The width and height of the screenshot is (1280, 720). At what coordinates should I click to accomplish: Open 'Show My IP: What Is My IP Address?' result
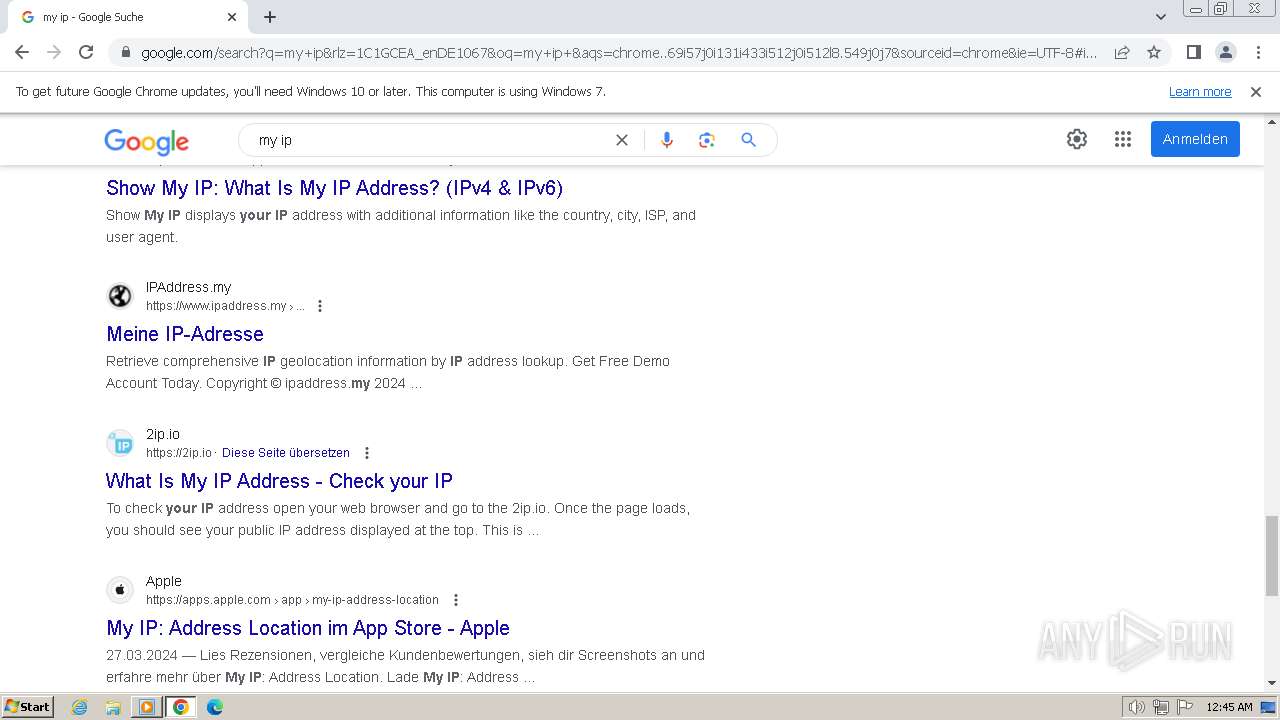coord(335,188)
